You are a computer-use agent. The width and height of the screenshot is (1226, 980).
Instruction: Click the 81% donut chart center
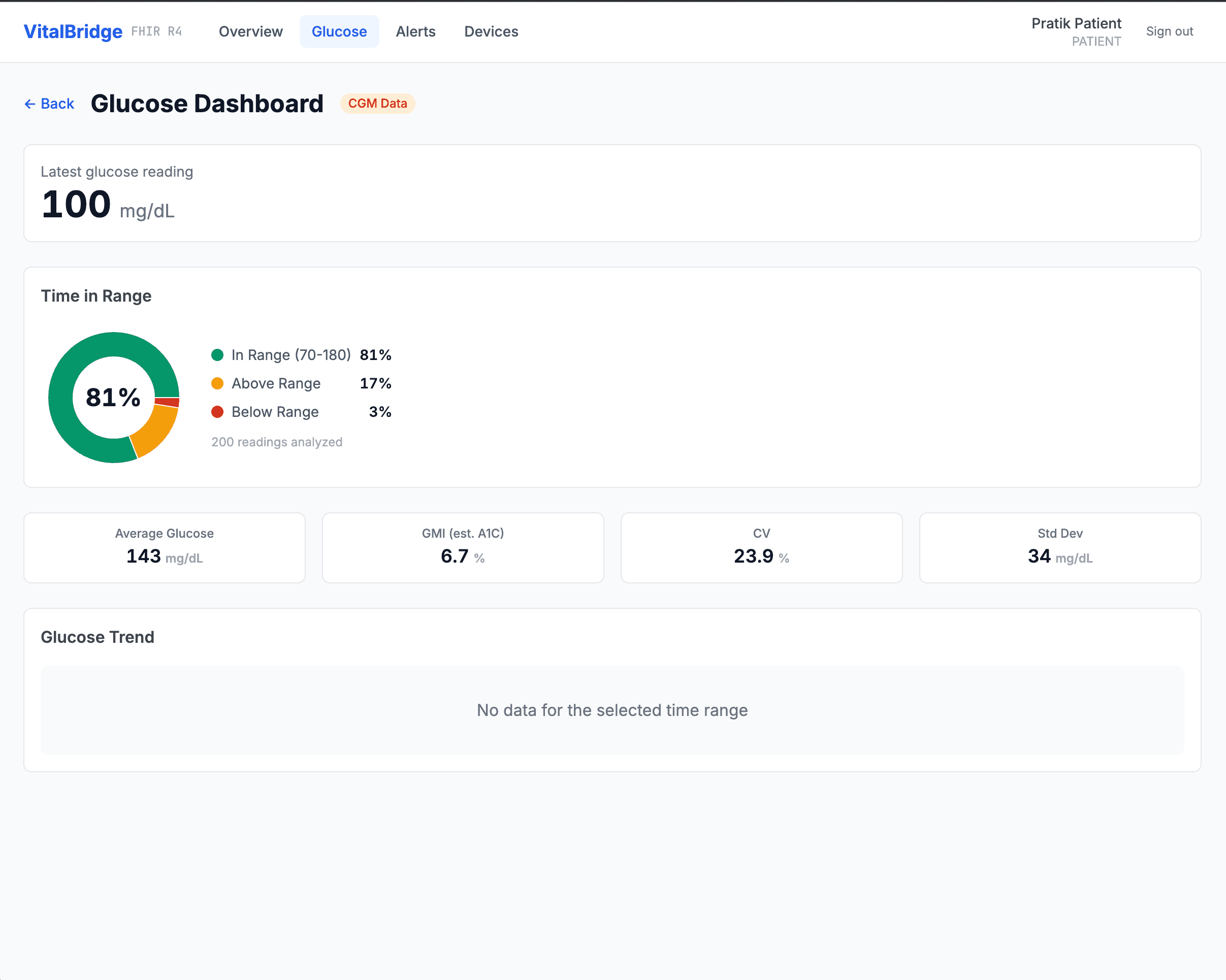(114, 398)
